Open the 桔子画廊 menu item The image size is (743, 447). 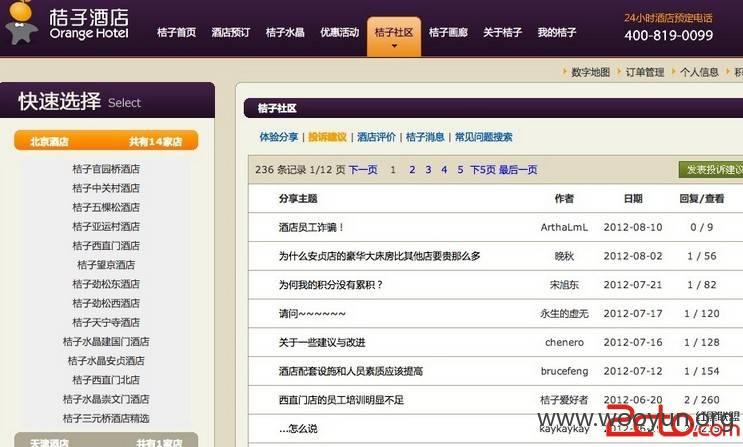(x=448, y=32)
